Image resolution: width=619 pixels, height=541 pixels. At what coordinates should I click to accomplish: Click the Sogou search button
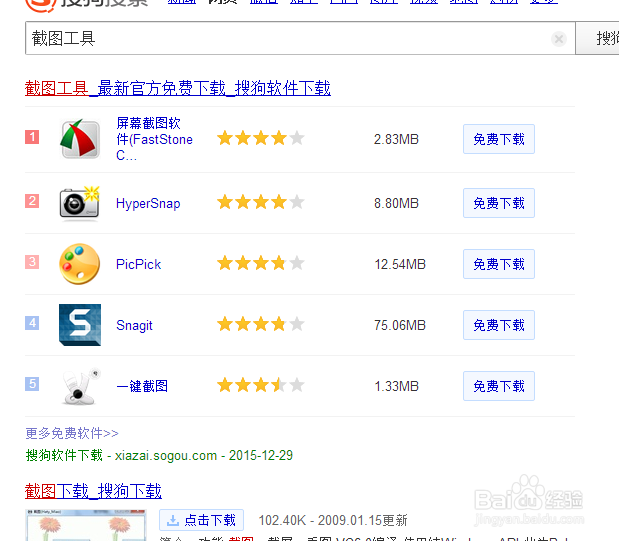[597, 38]
